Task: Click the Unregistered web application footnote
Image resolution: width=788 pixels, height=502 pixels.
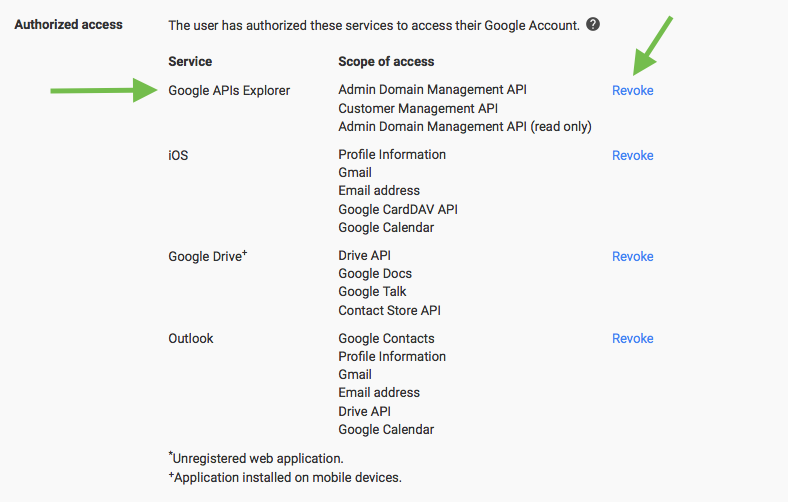Action: [256, 458]
